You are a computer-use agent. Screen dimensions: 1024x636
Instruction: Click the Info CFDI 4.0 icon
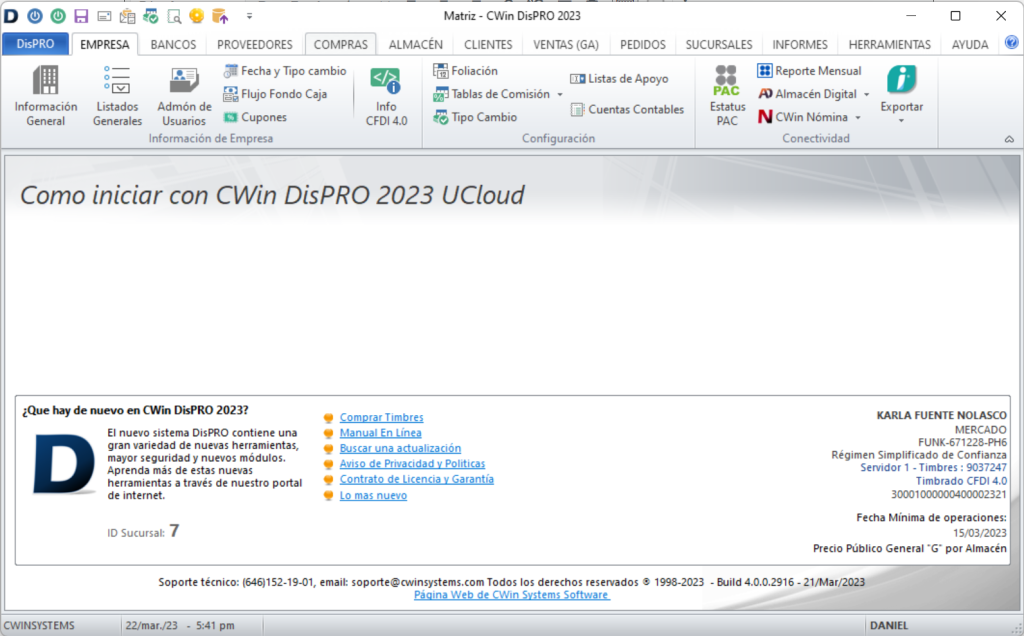[x=385, y=95]
